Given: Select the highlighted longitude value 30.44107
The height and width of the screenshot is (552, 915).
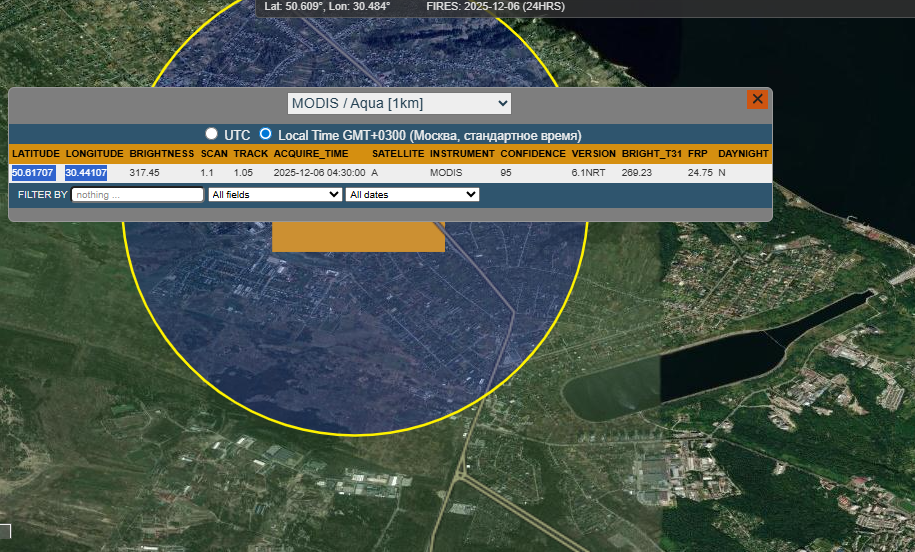Looking at the screenshot, I should [86, 173].
